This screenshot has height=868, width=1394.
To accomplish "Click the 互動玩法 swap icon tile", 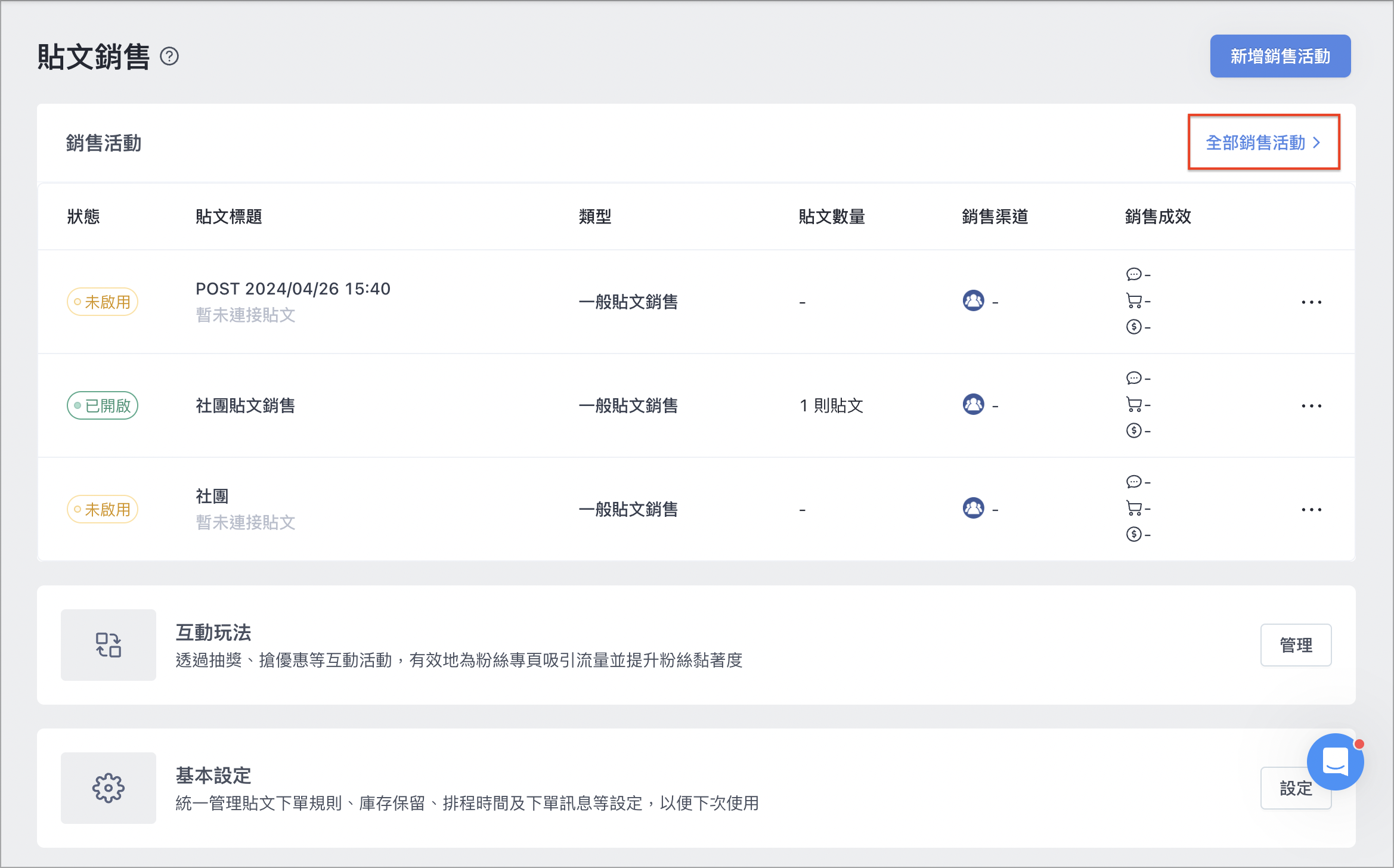I will click(x=109, y=645).
